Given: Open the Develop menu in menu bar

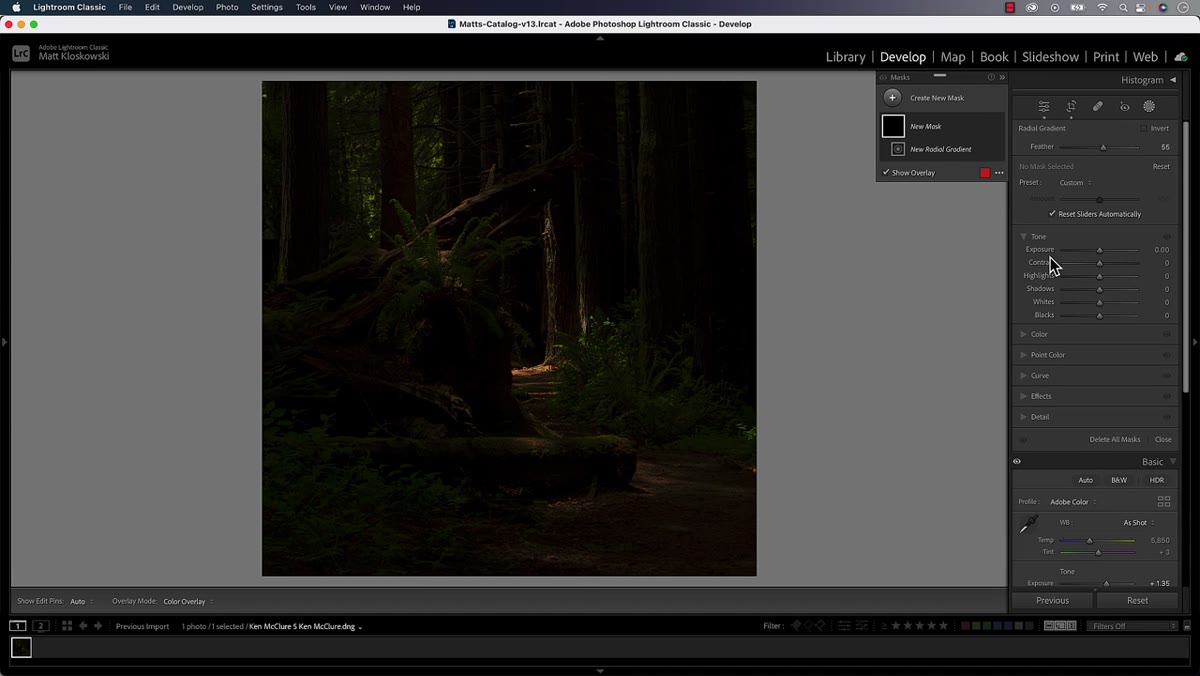Looking at the screenshot, I should (188, 7).
